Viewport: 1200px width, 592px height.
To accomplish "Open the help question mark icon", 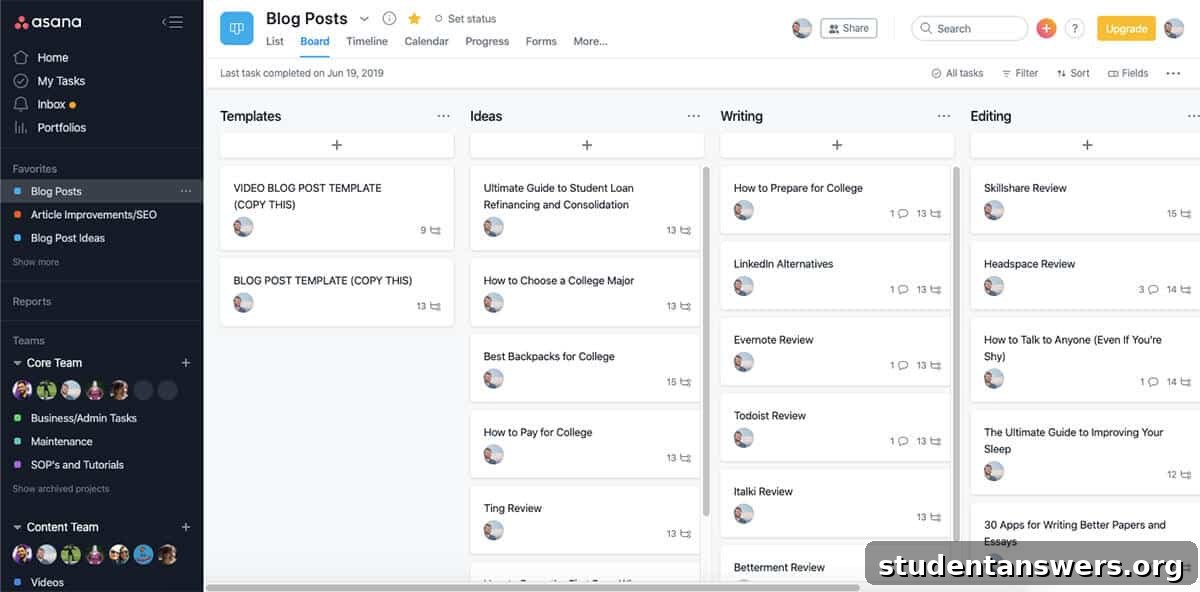I will (x=1075, y=28).
